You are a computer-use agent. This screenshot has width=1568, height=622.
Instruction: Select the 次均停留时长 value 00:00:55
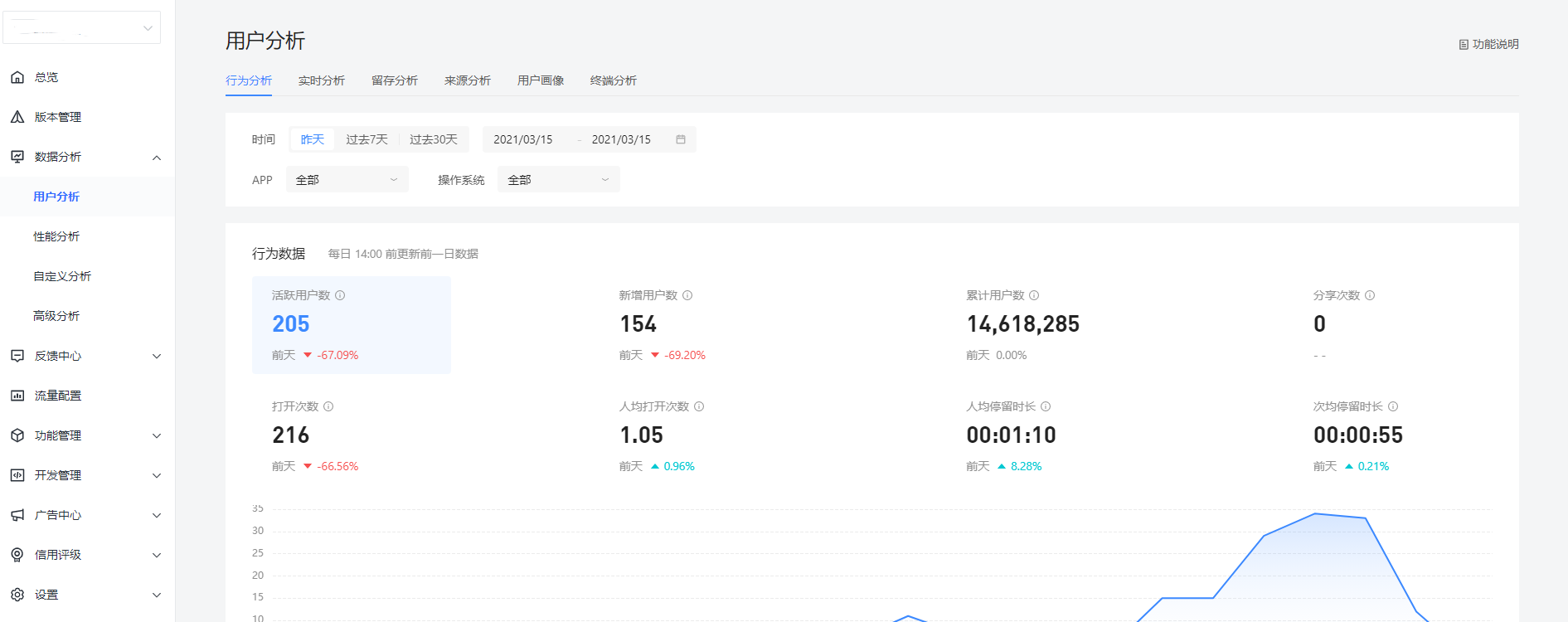1358,435
